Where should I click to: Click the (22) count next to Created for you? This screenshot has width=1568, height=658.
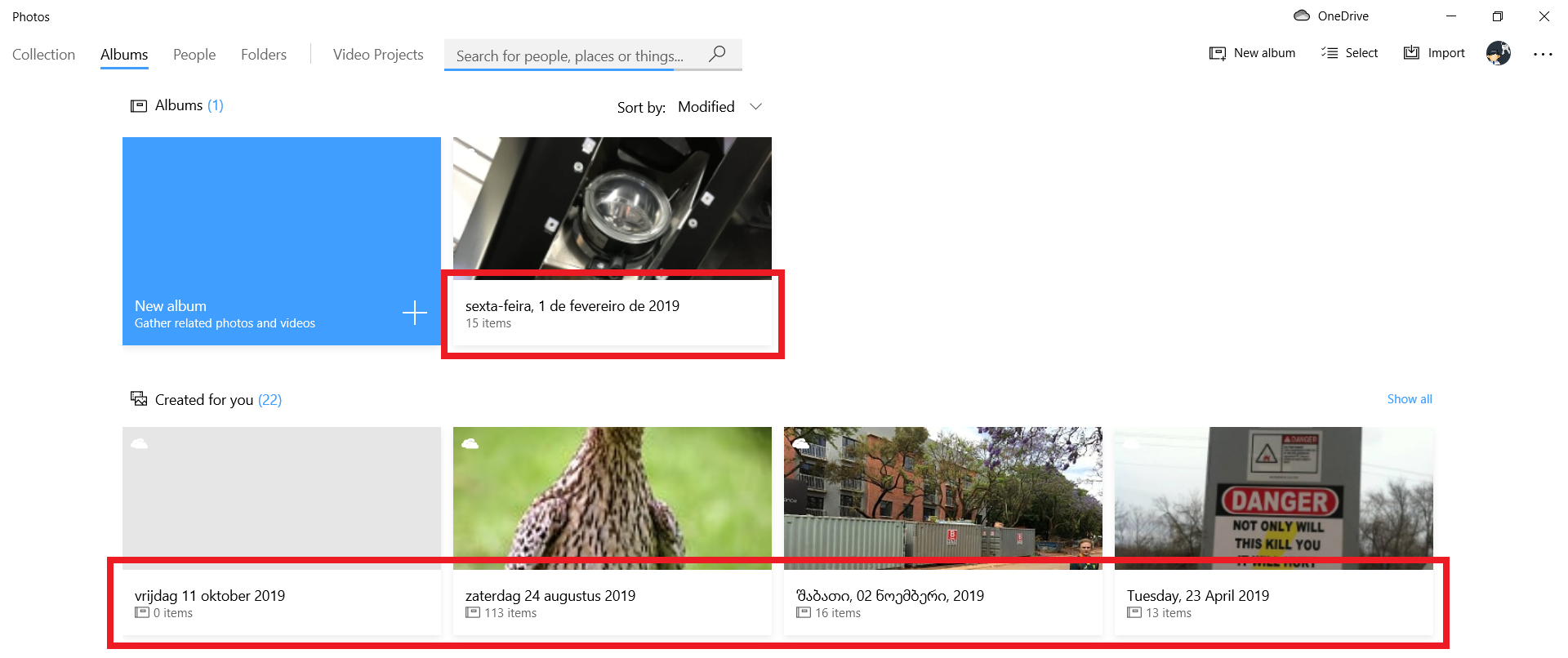pyautogui.click(x=270, y=400)
